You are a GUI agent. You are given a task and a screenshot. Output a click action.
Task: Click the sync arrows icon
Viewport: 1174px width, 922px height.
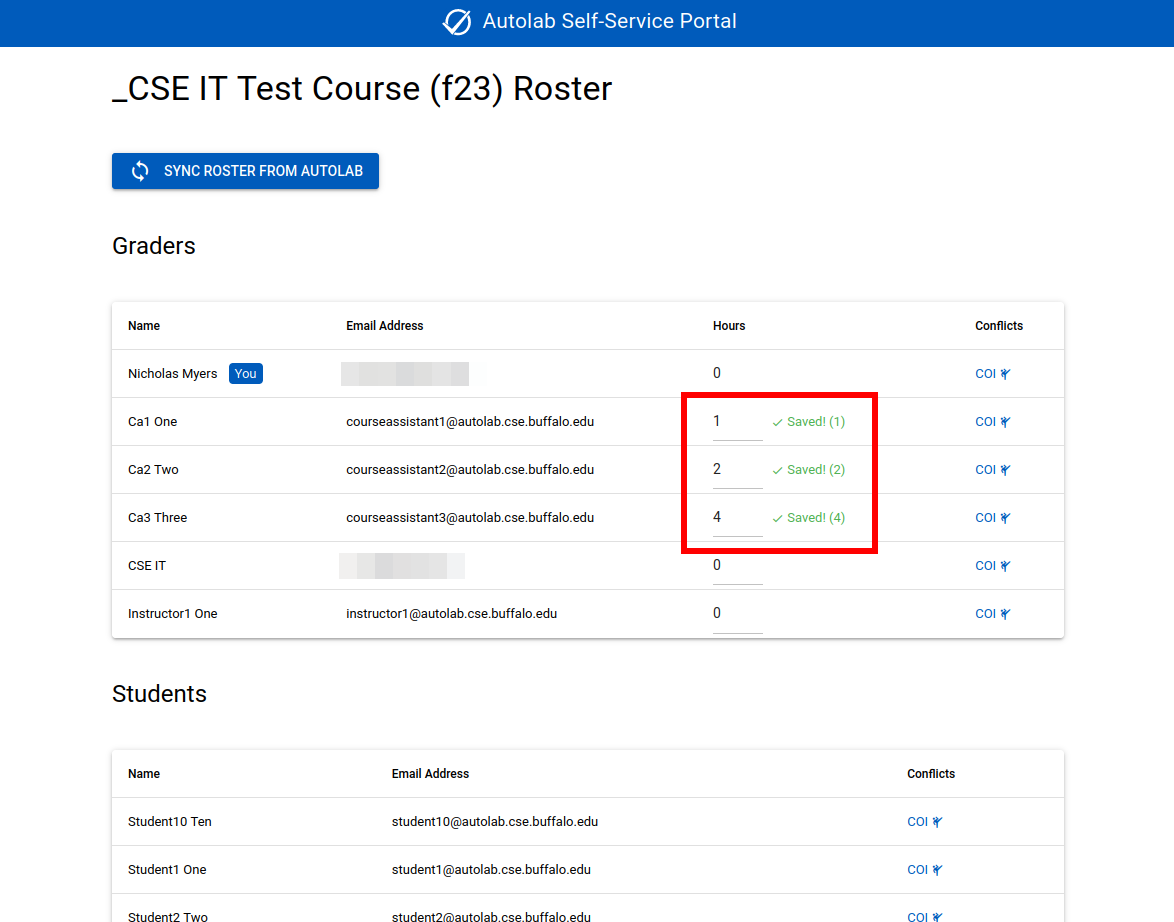pos(140,171)
